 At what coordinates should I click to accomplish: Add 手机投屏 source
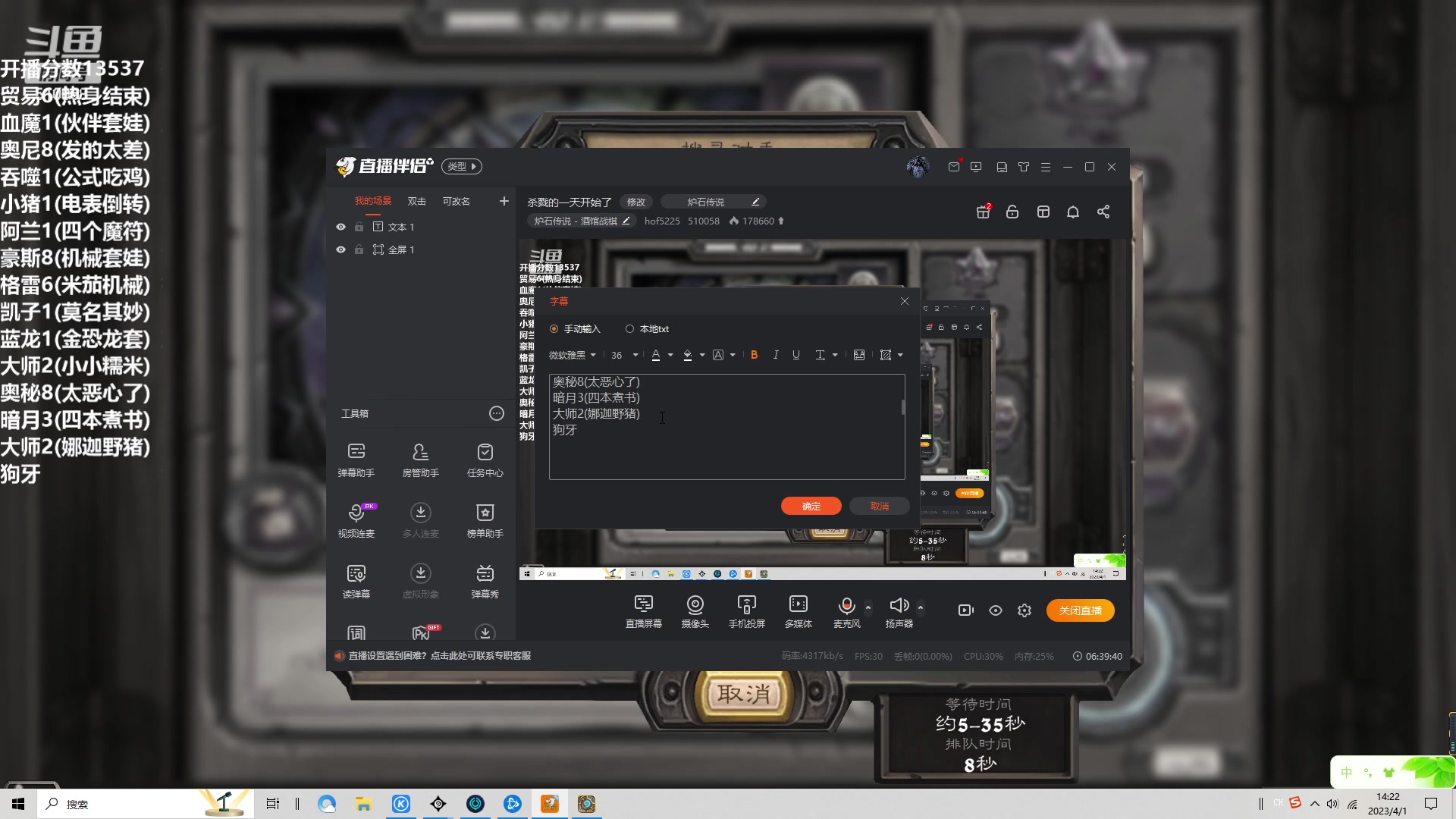pos(746,611)
